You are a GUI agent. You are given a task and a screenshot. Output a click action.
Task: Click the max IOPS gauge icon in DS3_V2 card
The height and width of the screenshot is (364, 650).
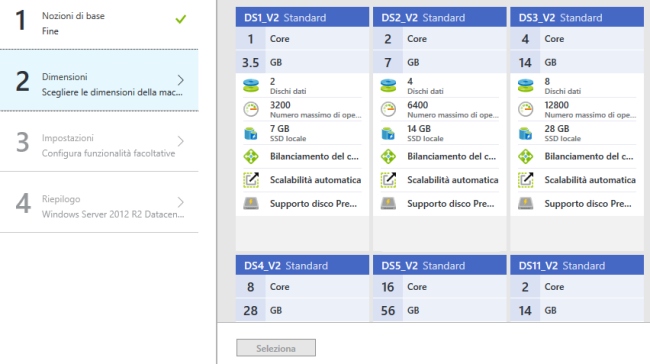[x=526, y=109]
